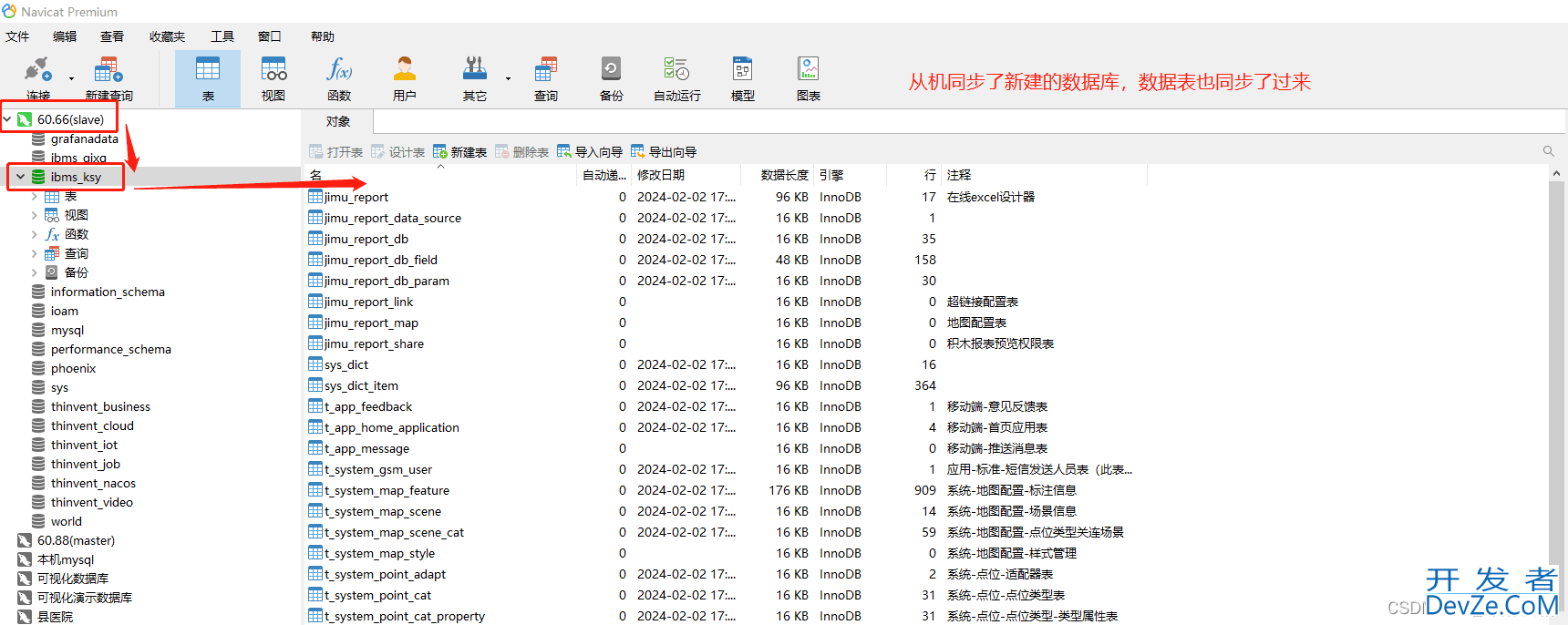The width and height of the screenshot is (1568, 625).
Task: Expand the 查询 node under ibms_ksy
Action: [35, 253]
